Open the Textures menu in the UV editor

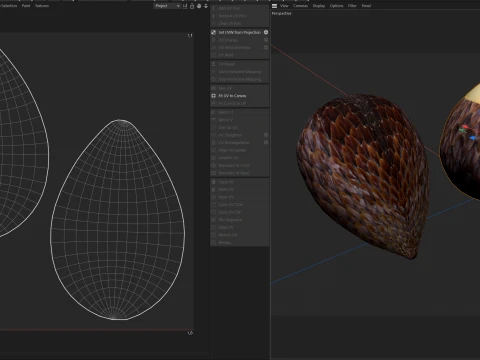[42, 6]
